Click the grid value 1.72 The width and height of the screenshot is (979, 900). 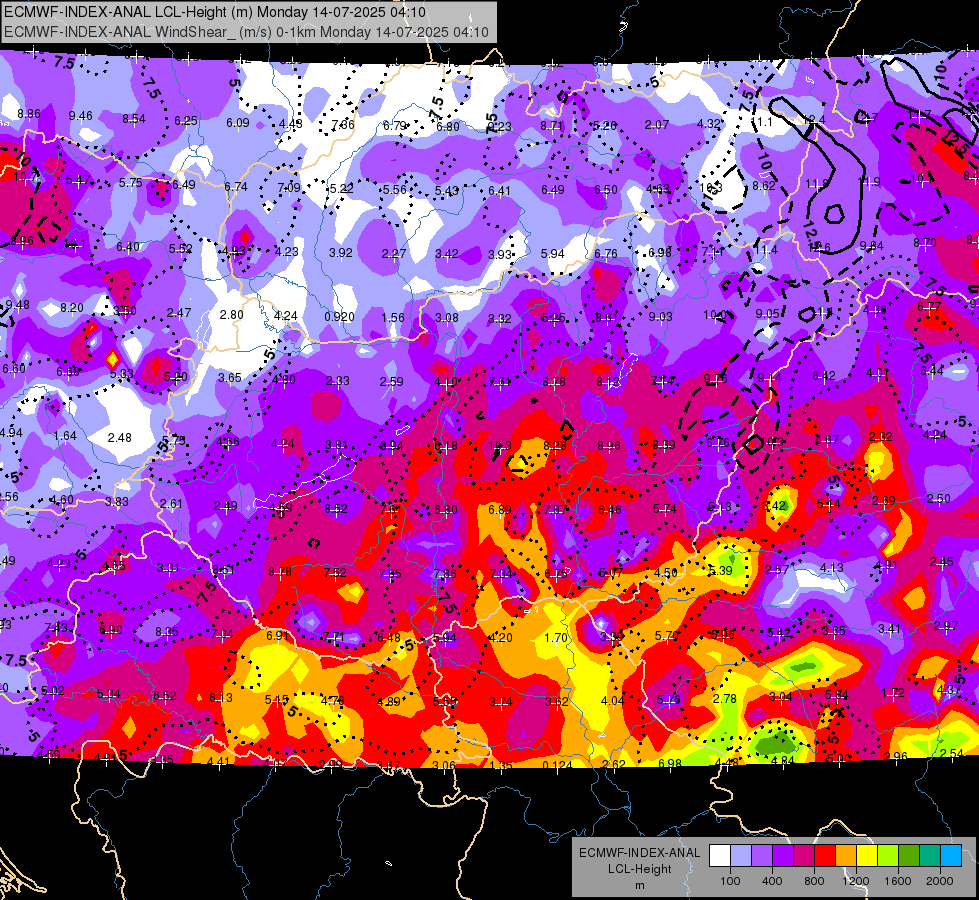click(x=893, y=693)
